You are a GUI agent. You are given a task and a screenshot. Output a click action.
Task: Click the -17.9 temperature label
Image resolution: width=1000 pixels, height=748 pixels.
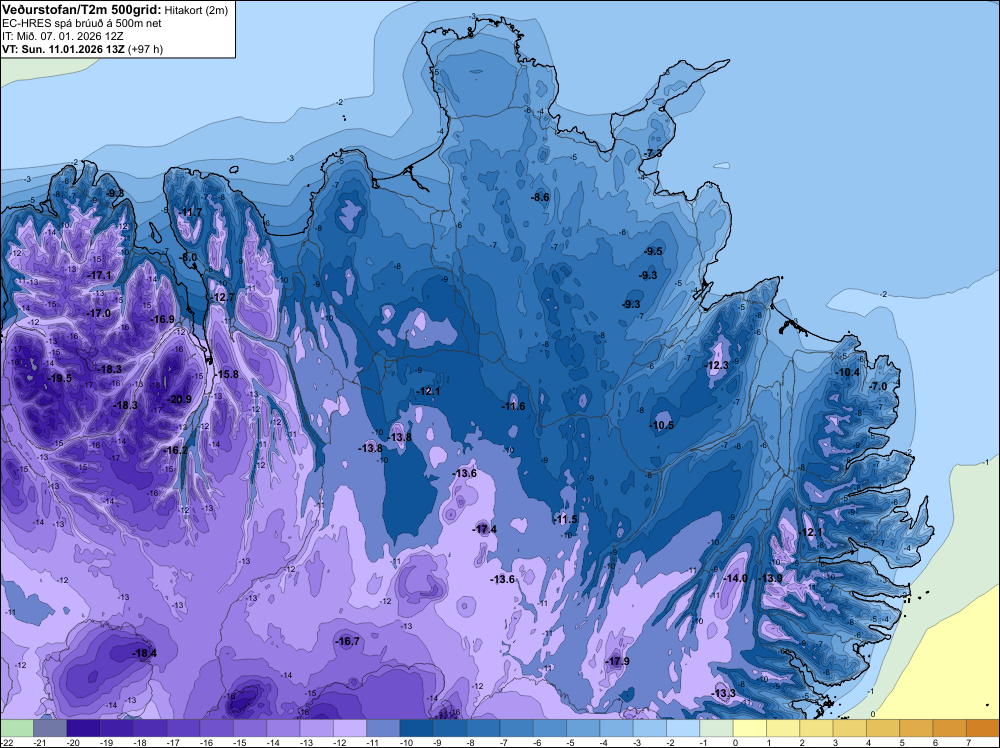(617, 661)
